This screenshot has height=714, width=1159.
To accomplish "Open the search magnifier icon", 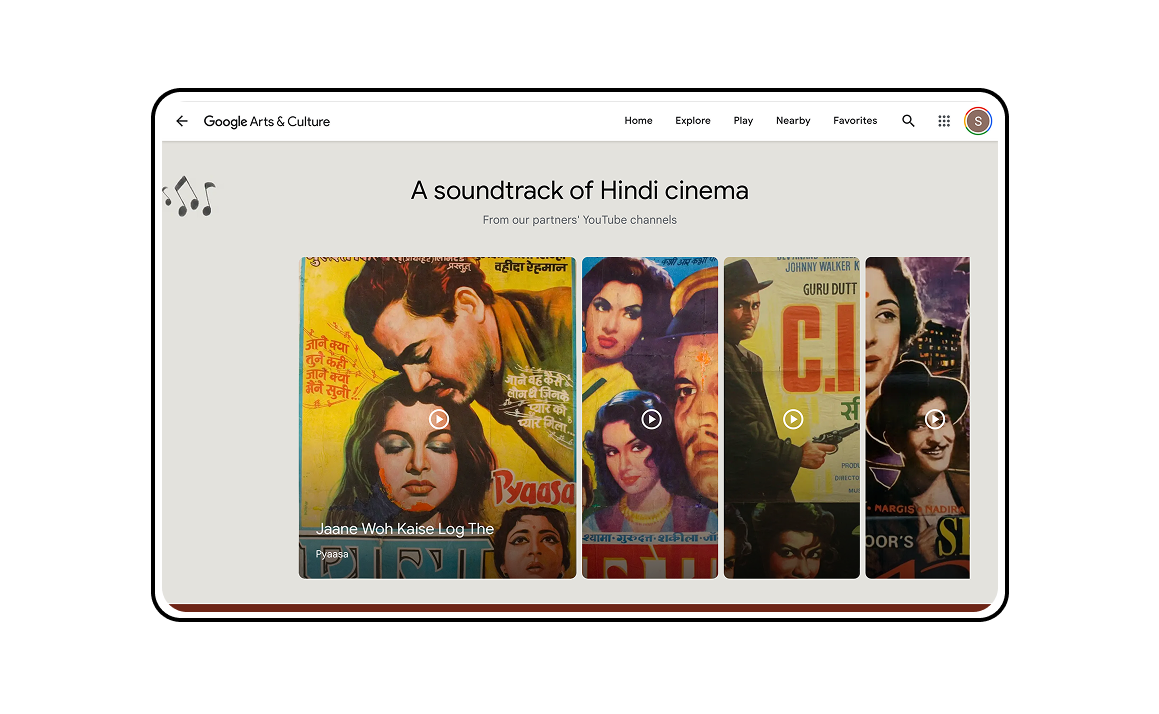I will 908,121.
